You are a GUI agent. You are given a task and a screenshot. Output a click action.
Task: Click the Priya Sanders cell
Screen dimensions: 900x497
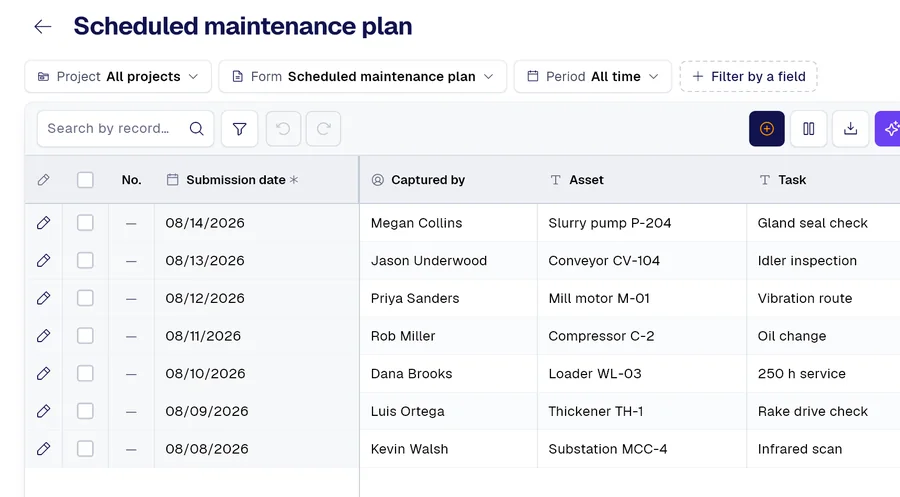448,298
